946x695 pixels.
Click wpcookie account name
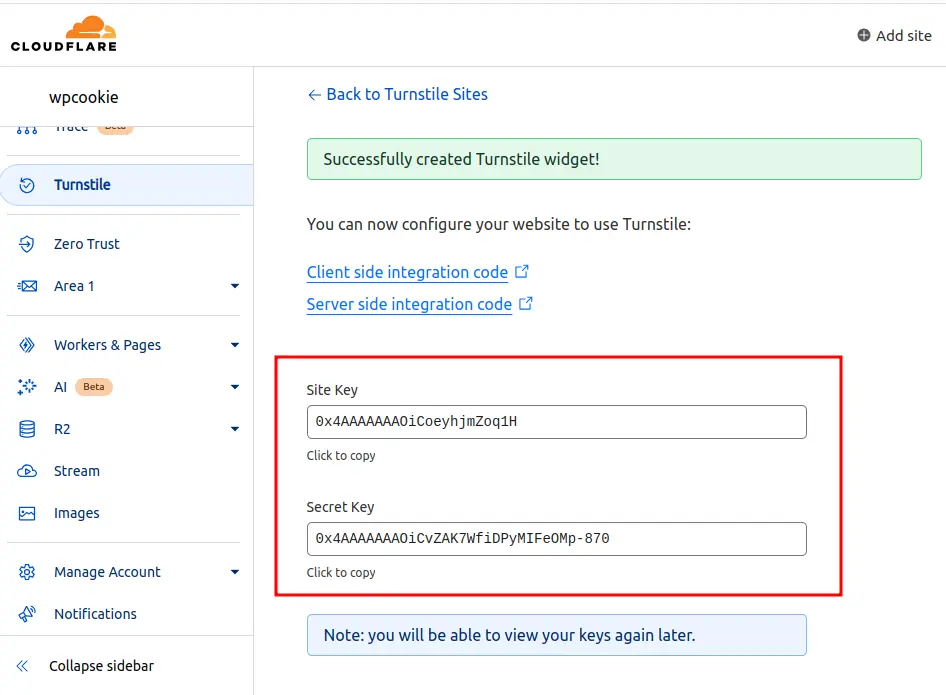tap(84, 97)
